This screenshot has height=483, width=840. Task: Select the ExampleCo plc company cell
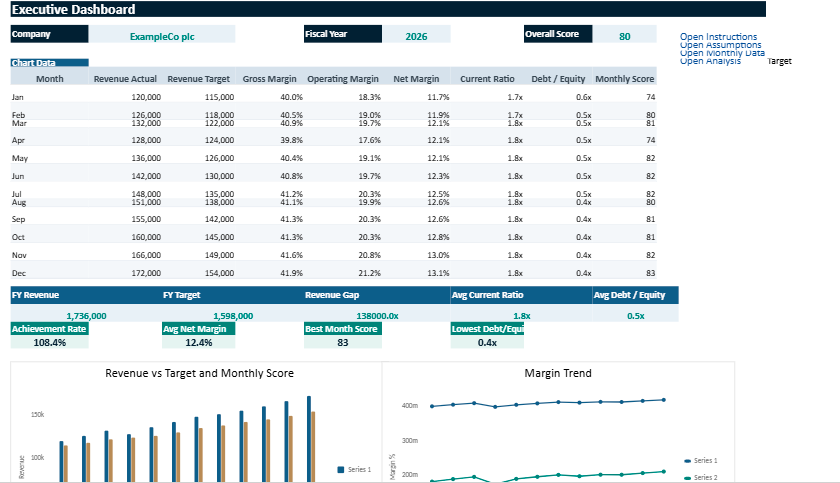click(162, 36)
